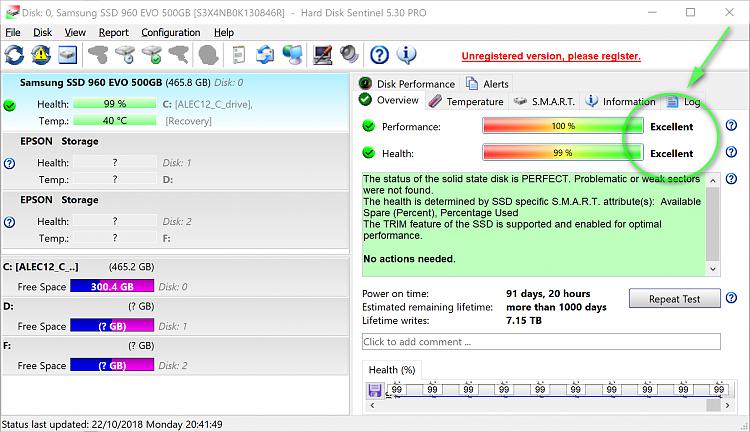Open the S.M.A.R.T. tab

[544, 101]
